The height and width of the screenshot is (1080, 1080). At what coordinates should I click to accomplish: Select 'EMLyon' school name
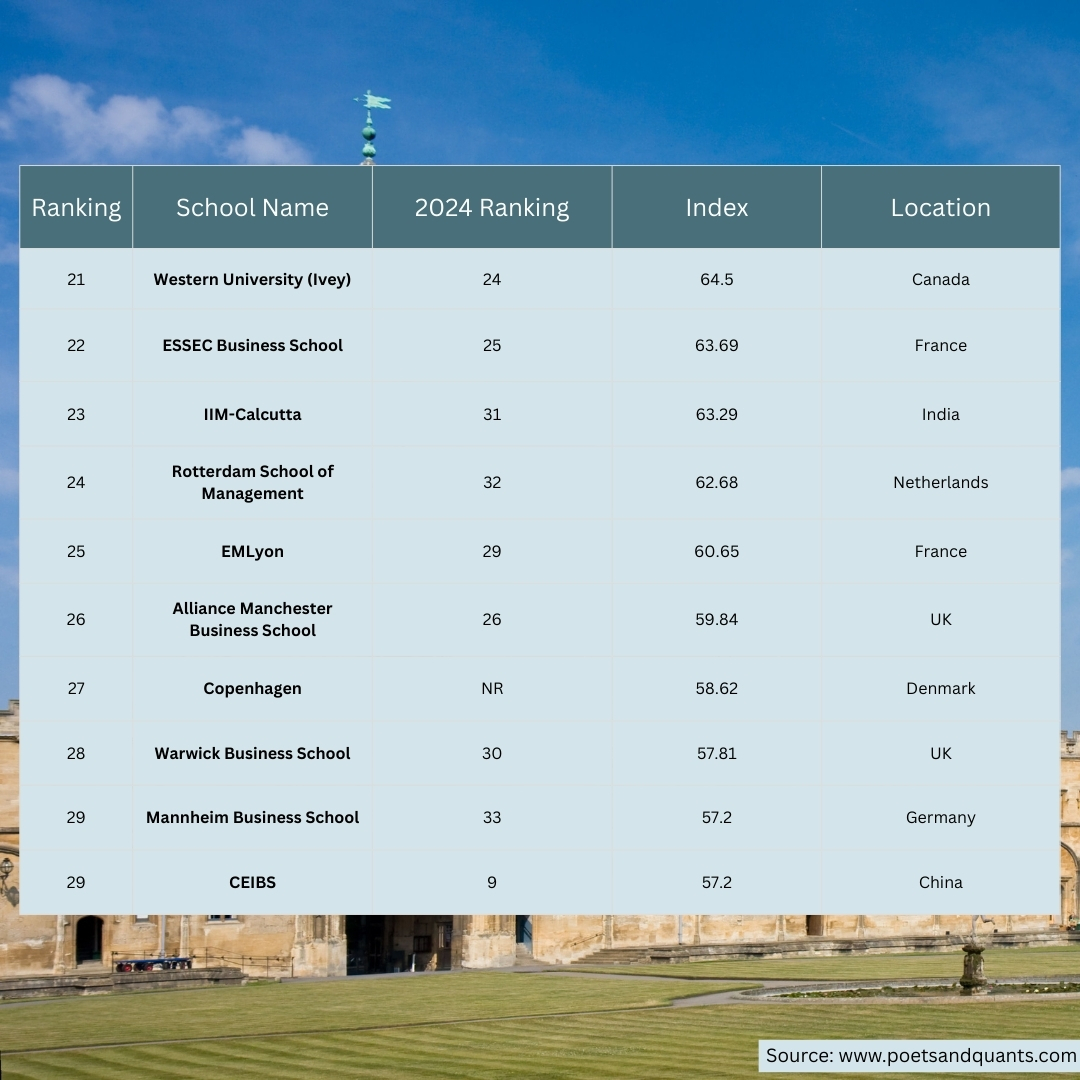[x=252, y=552]
